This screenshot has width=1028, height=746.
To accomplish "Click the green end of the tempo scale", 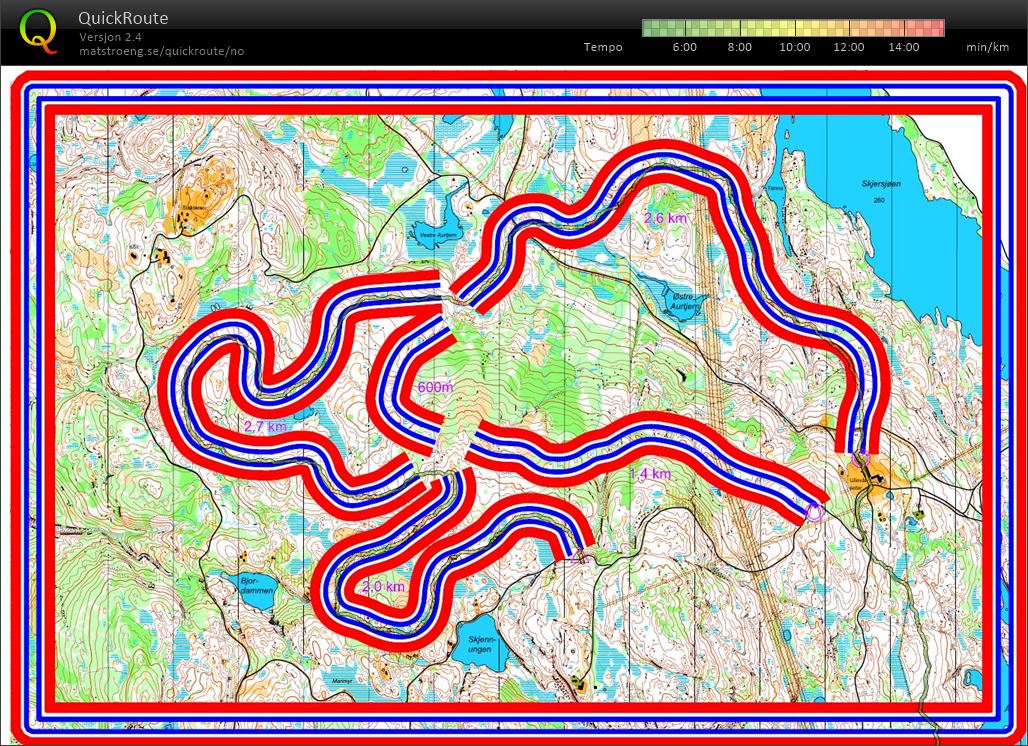I will (650, 28).
